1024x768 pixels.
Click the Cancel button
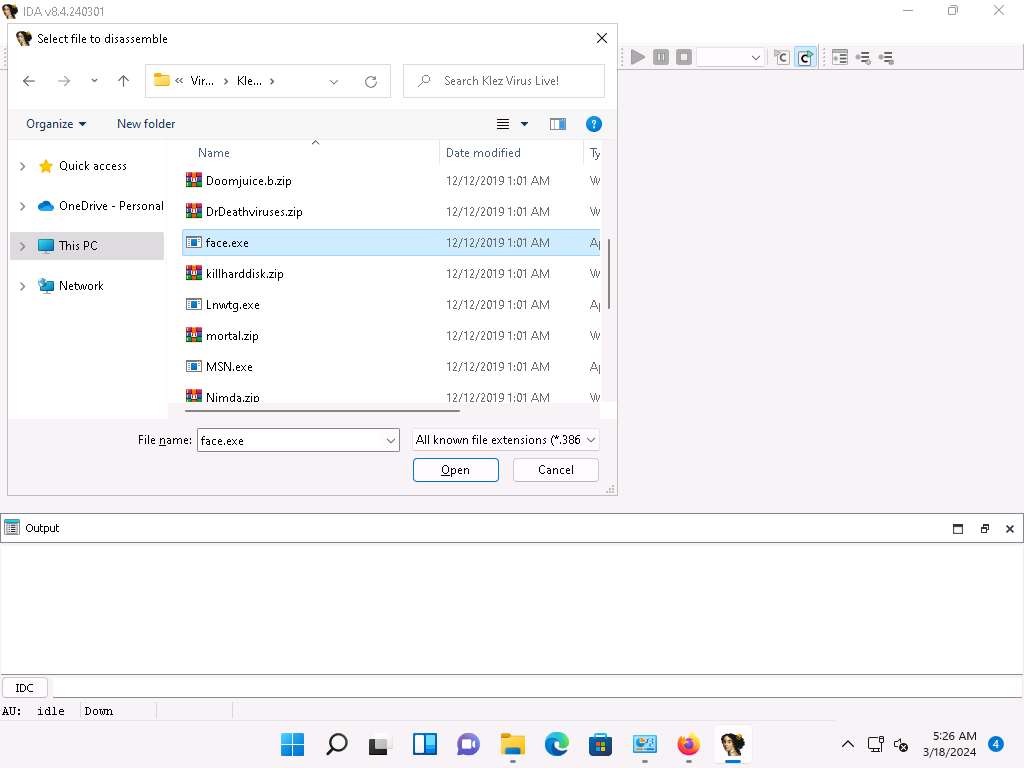[556, 470]
